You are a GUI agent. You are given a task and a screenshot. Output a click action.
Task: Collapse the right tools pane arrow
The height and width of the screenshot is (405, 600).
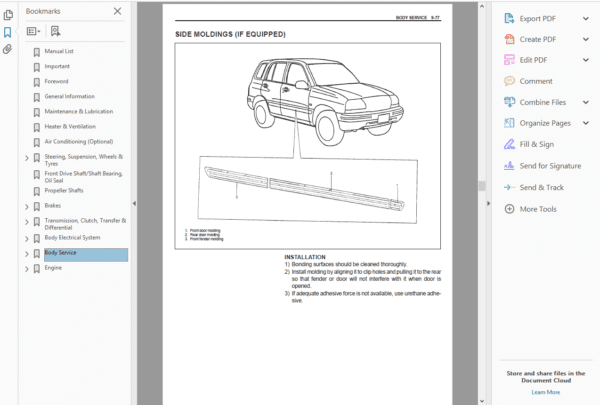coord(488,204)
